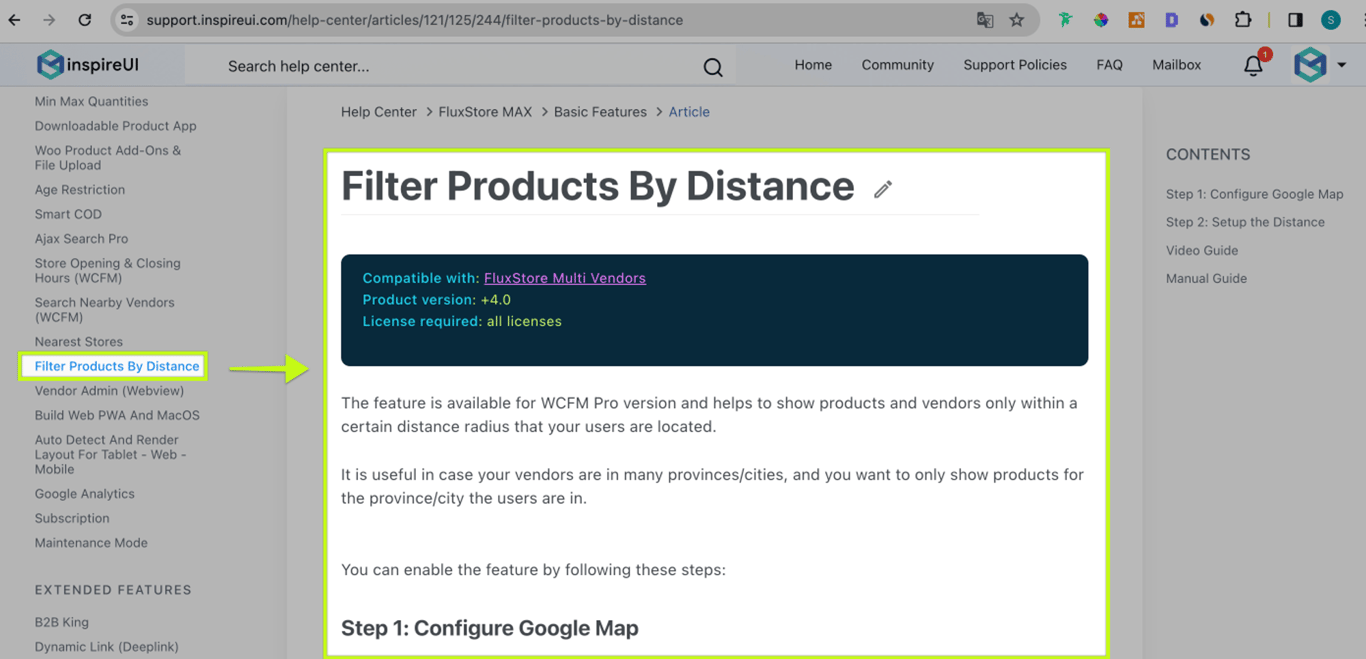Open the color wheel extension icon
1366x659 pixels.
[1101, 20]
